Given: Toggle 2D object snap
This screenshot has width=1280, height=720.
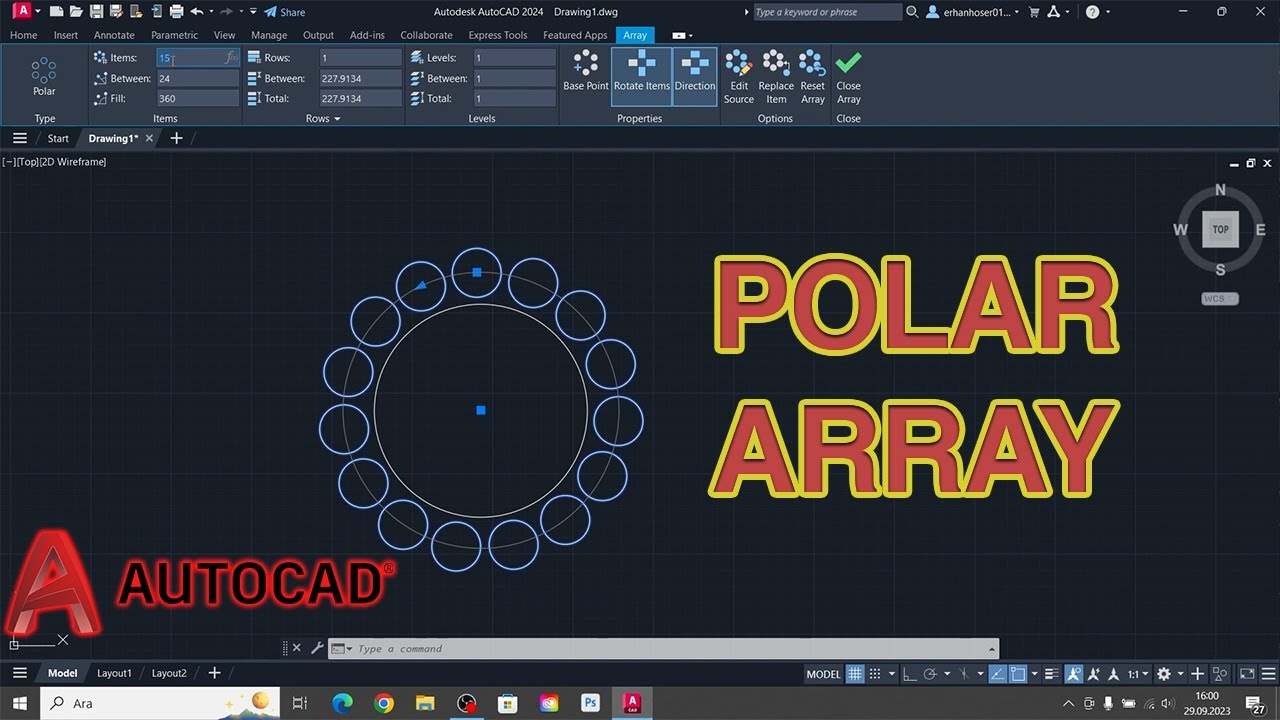Looking at the screenshot, I should pos(1018,674).
